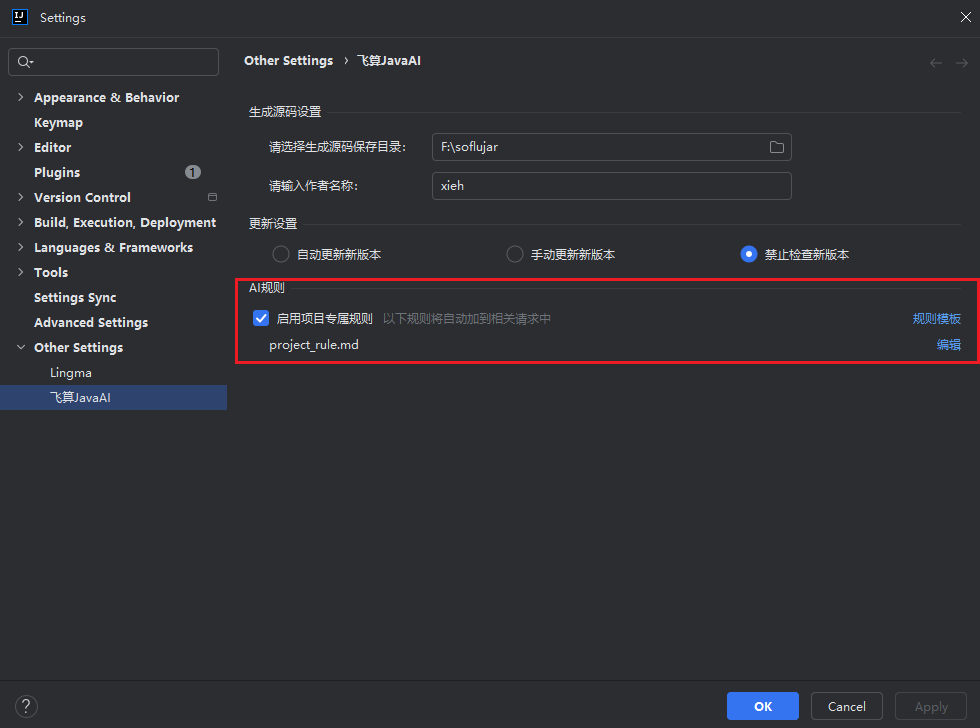The width and height of the screenshot is (980, 728).
Task: Focus the settings search input field
Action: click(x=113, y=62)
